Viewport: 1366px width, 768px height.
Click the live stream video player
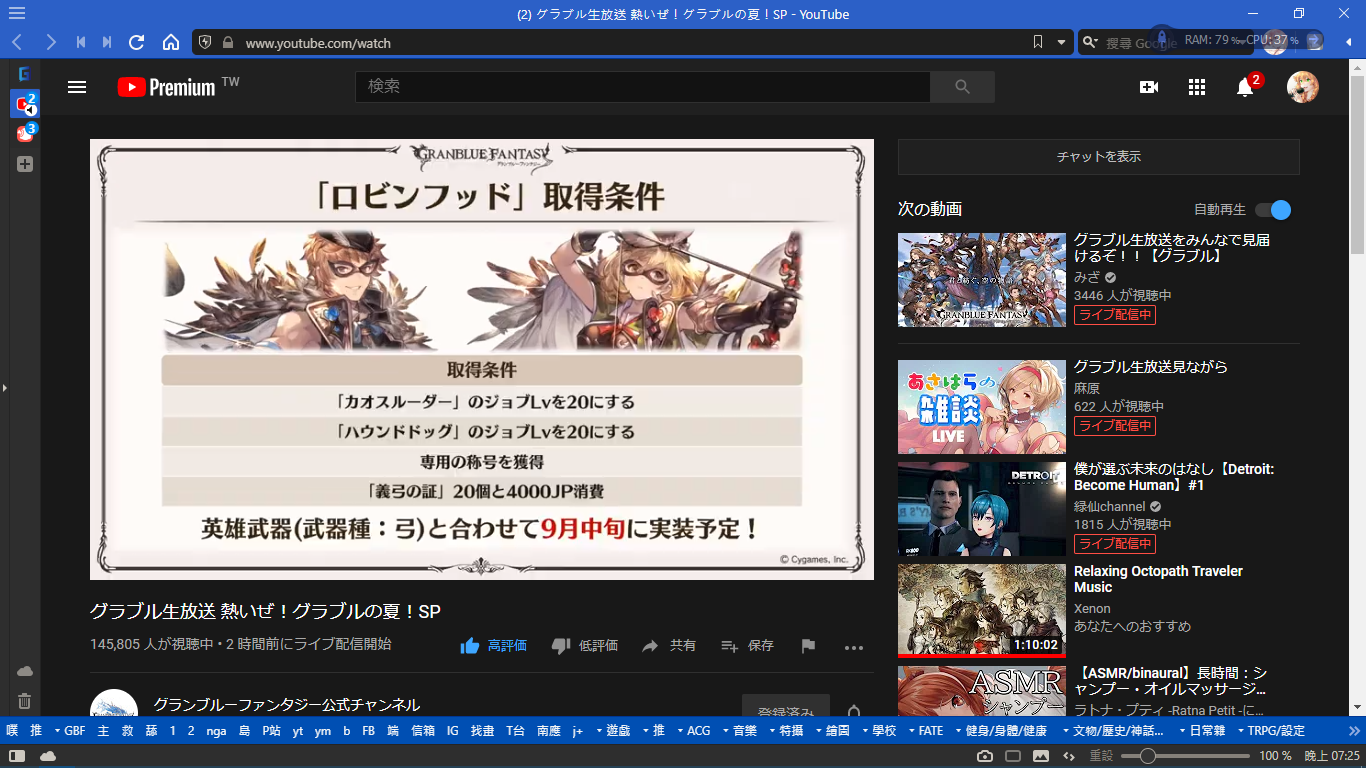point(482,359)
